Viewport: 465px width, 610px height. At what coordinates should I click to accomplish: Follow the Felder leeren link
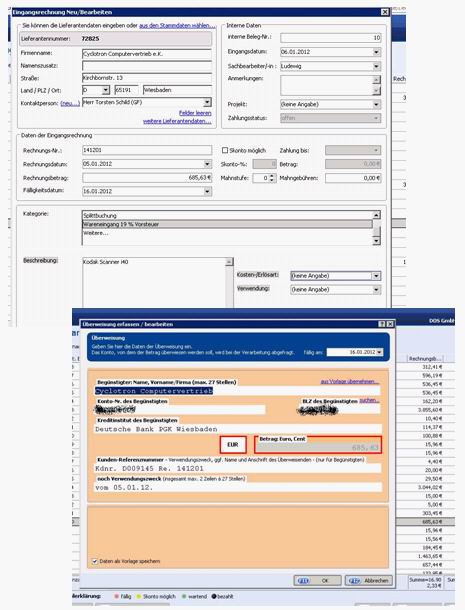pos(195,113)
